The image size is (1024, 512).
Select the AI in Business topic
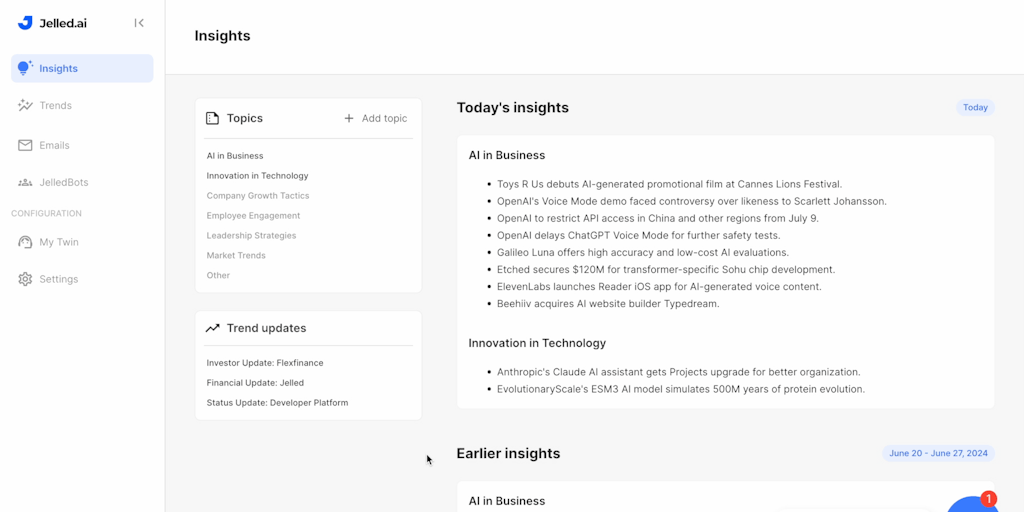(235, 156)
